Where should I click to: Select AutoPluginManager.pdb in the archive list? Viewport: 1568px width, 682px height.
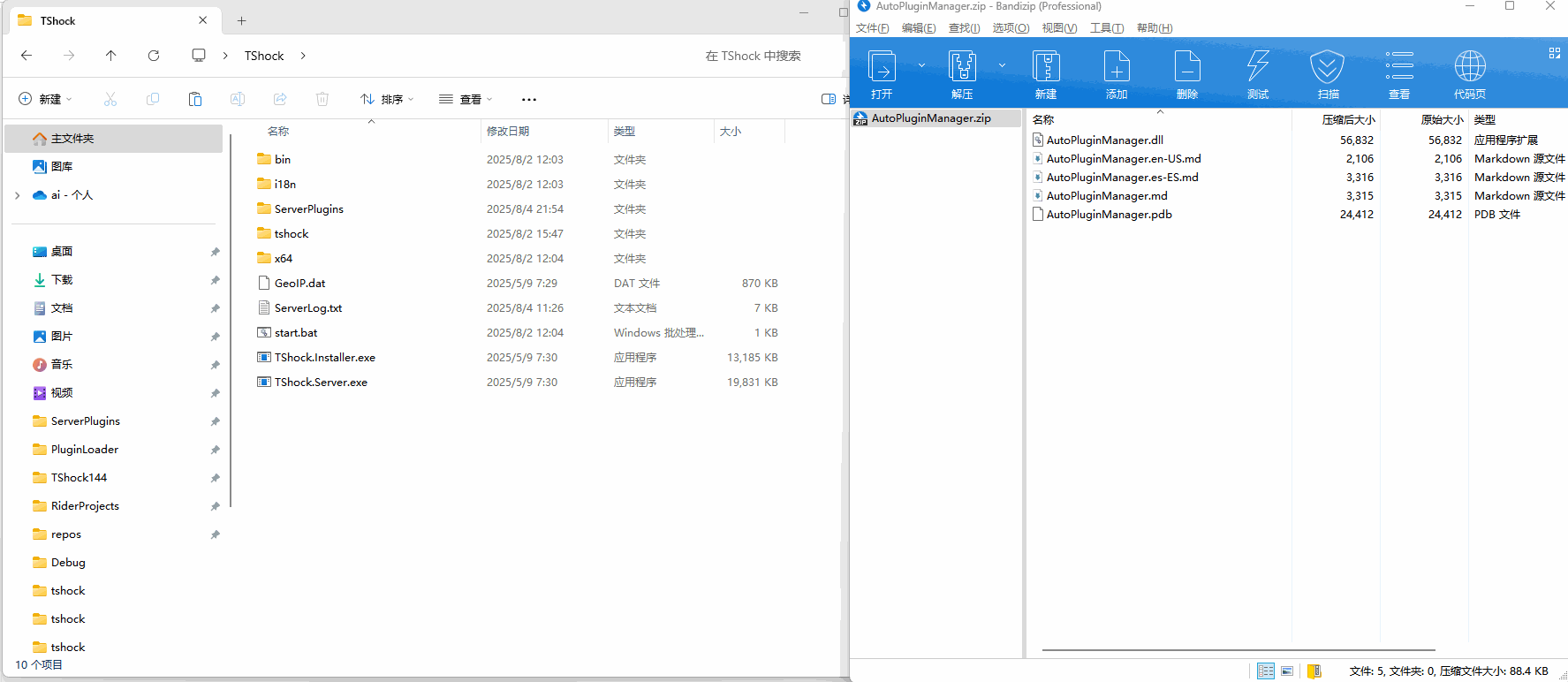[1109, 214]
